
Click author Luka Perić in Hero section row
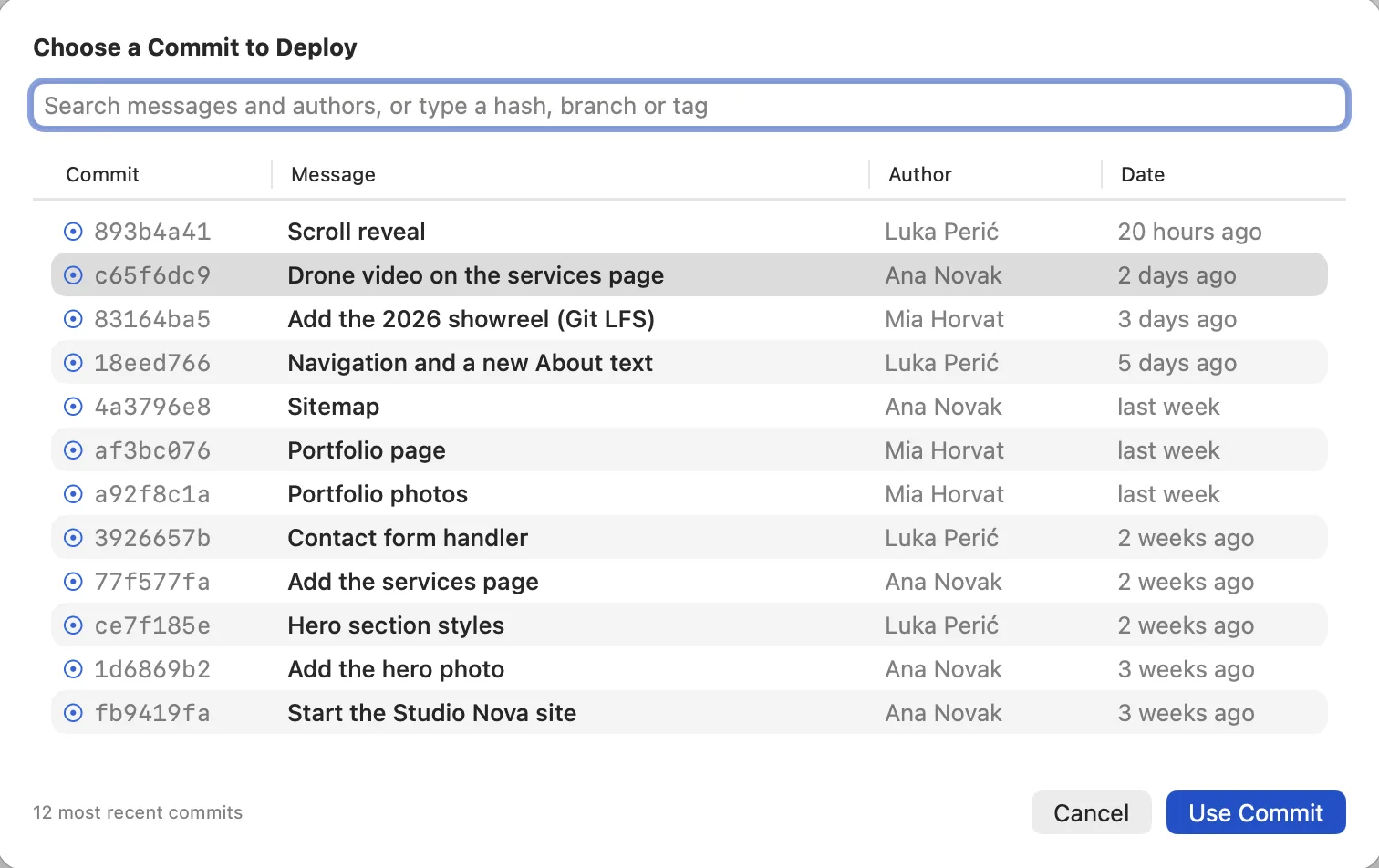941,625
